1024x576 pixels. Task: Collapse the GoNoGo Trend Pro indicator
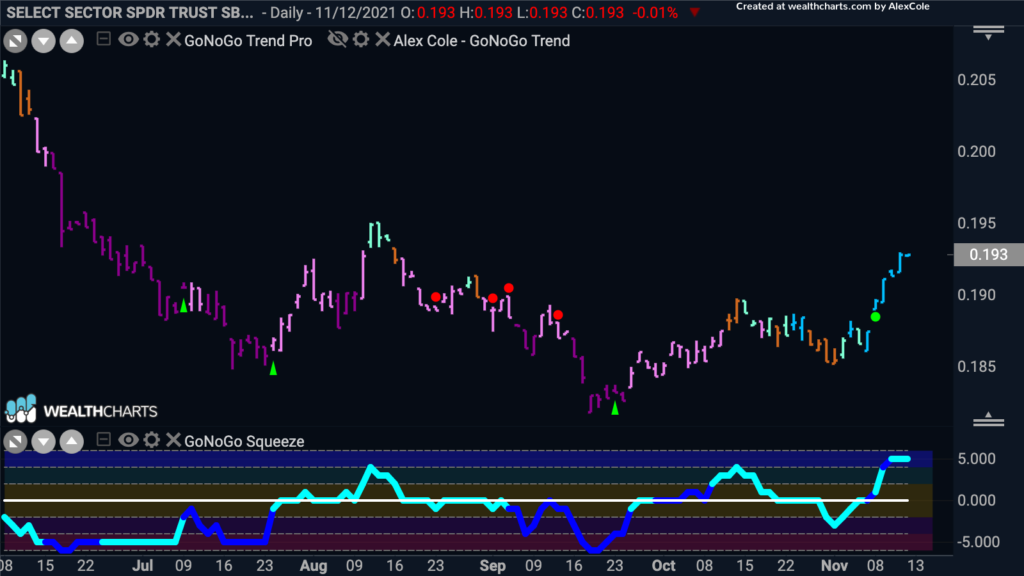pos(103,39)
